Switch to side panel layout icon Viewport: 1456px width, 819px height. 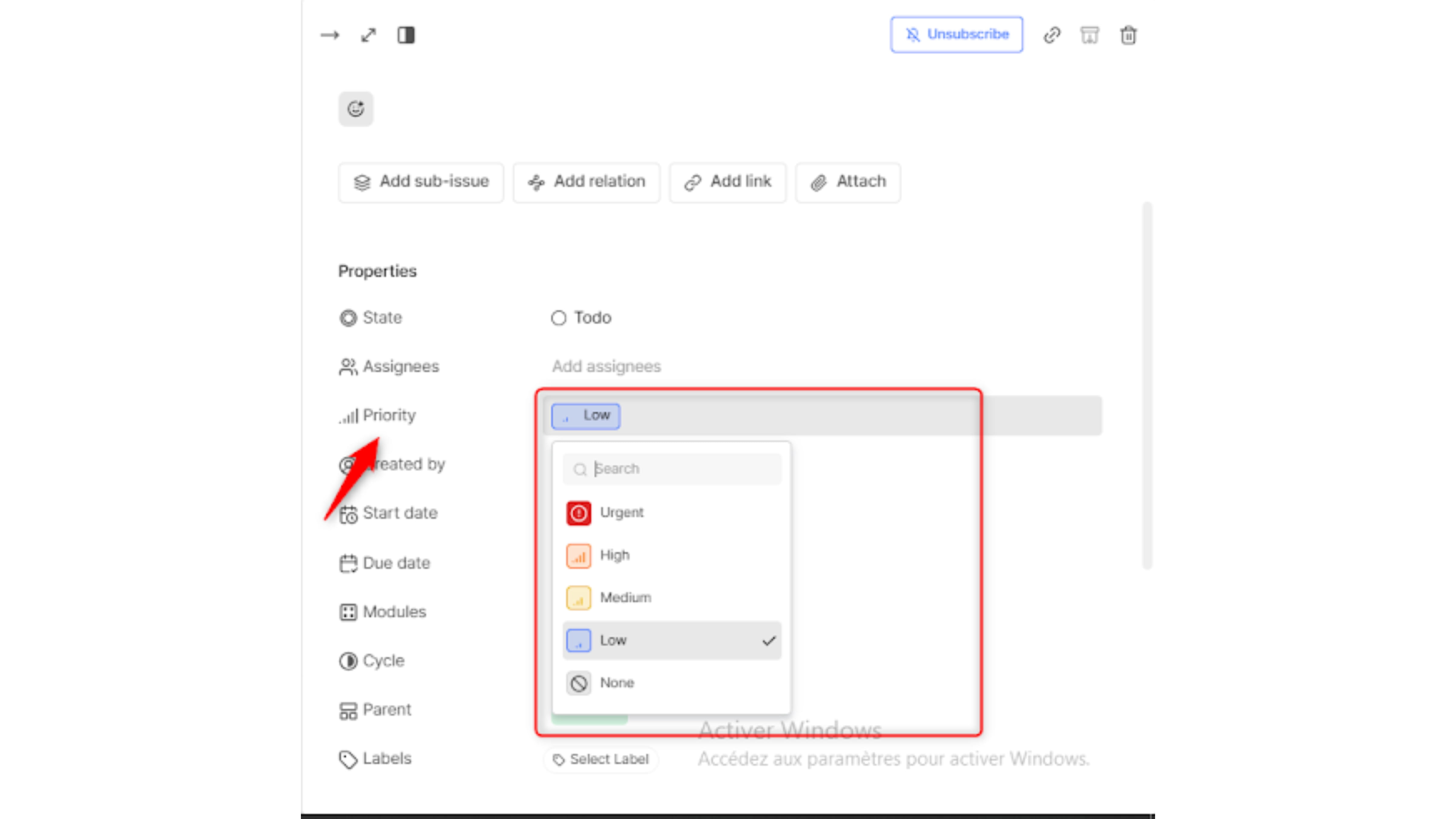[406, 35]
